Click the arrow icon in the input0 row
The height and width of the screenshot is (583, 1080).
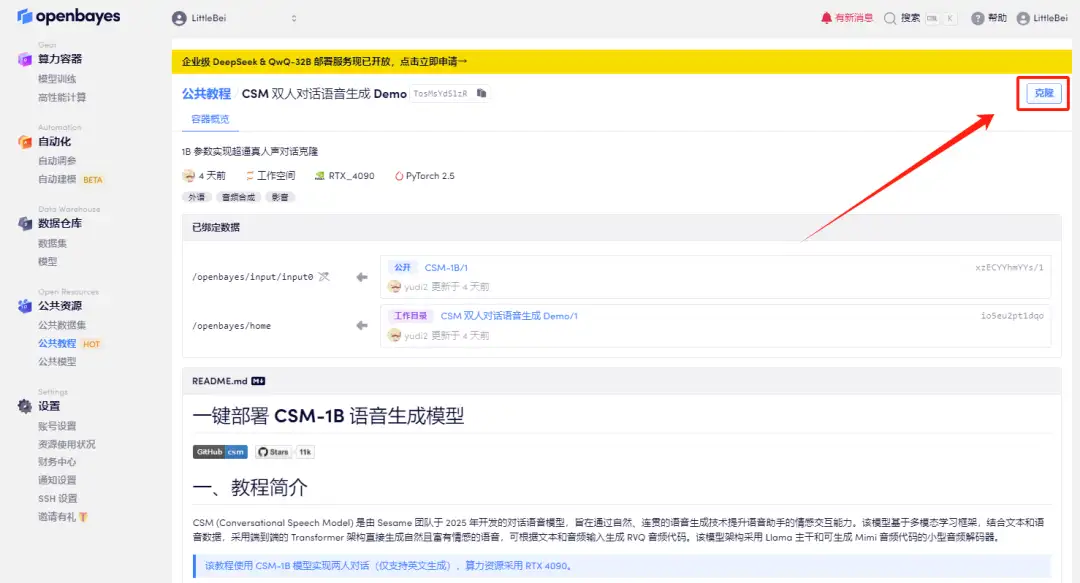click(362, 277)
